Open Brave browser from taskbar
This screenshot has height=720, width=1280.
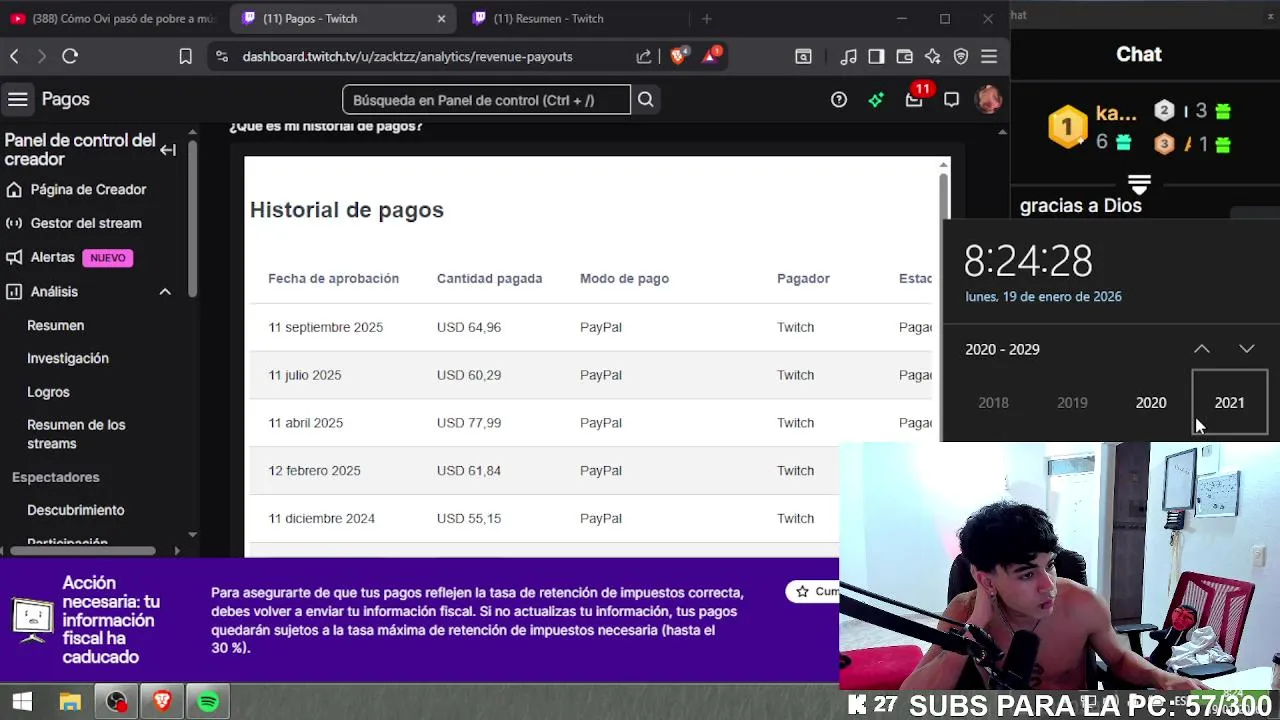pyautogui.click(x=162, y=702)
